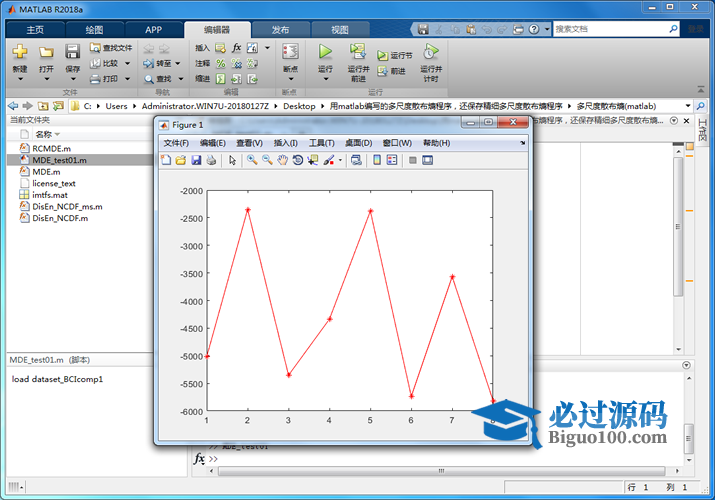Click the editor vertical scrollbar thumb
The width and height of the screenshot is (715, 500).
tap(678, 227)
